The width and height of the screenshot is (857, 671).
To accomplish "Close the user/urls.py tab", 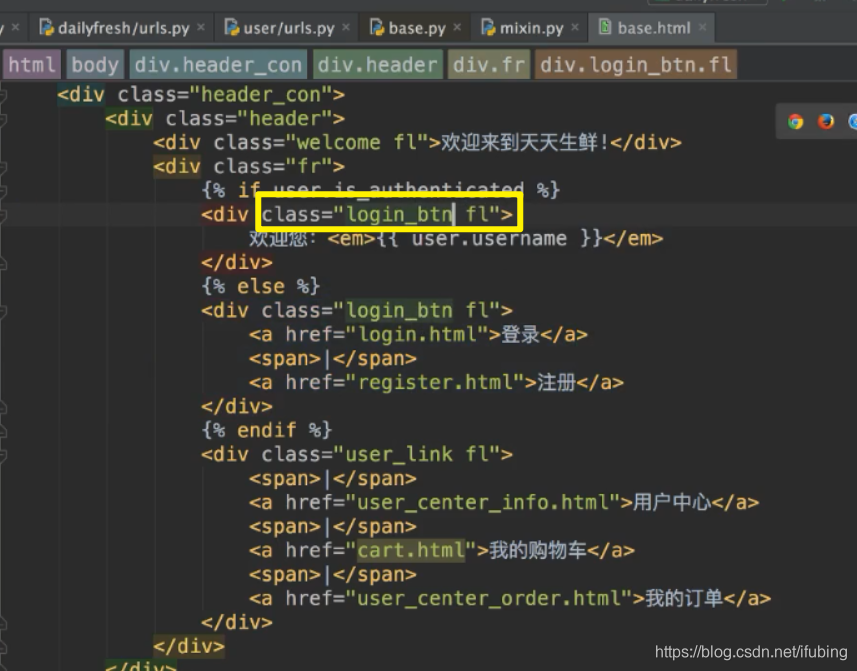I will [x=346, y=27].
